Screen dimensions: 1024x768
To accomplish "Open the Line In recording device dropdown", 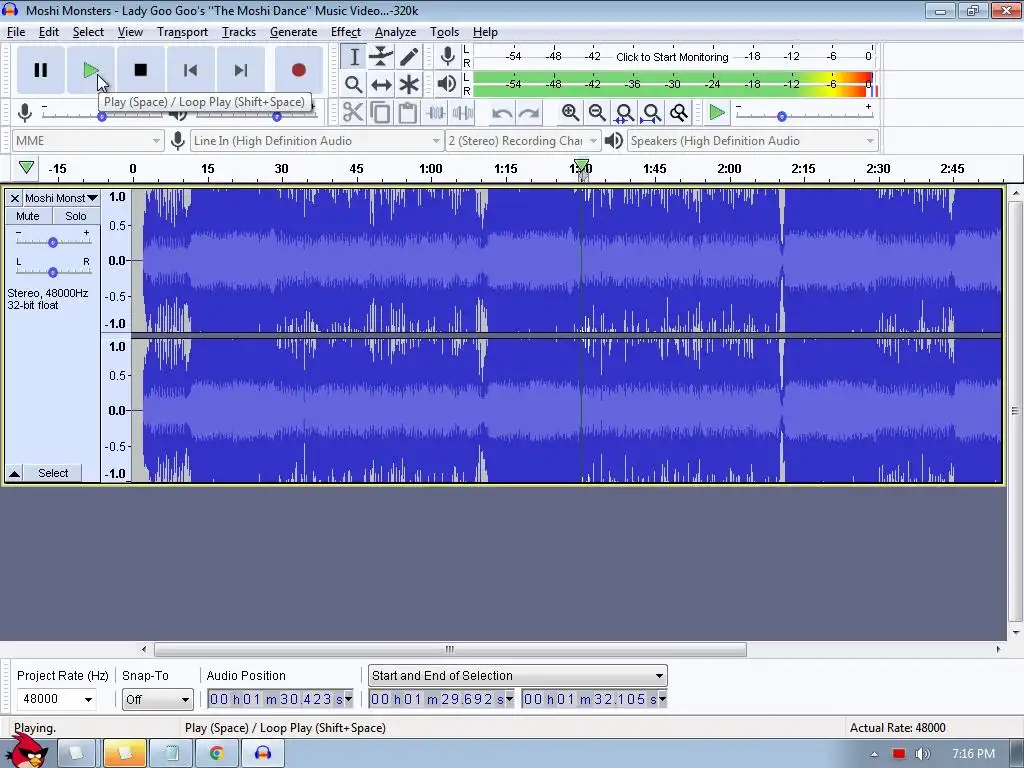I will pyautogui.click(x=317, y=140).
